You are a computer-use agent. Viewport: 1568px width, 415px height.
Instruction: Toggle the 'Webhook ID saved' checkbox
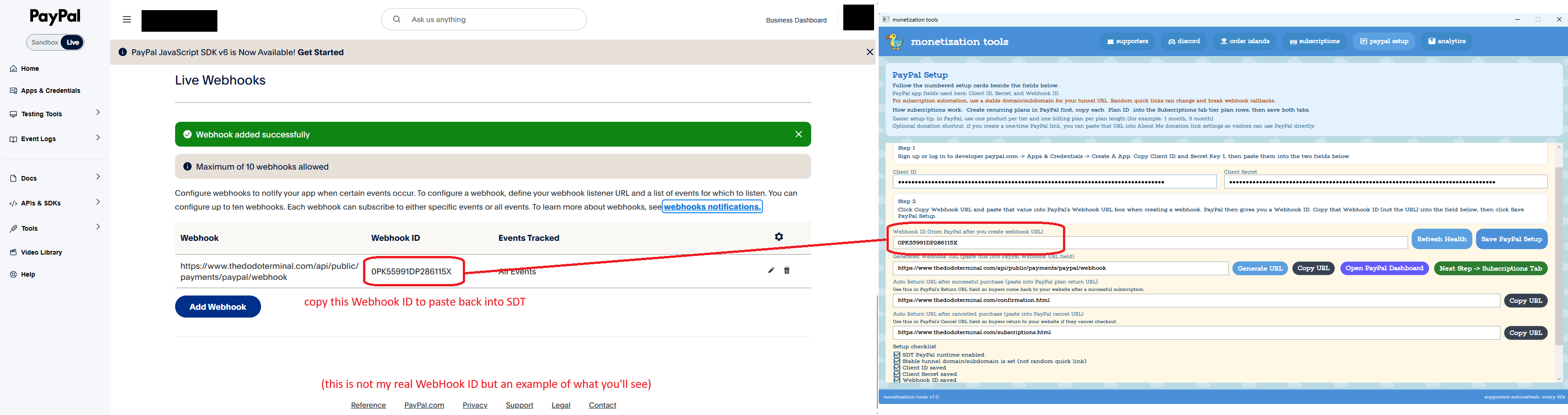(x=897, y=381)
